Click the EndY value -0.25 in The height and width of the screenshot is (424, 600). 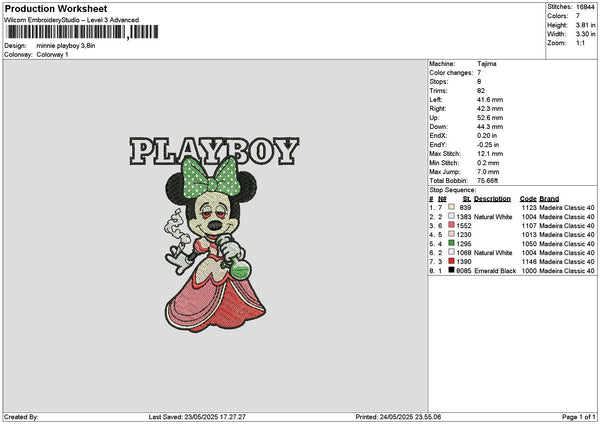coord(488,145)
